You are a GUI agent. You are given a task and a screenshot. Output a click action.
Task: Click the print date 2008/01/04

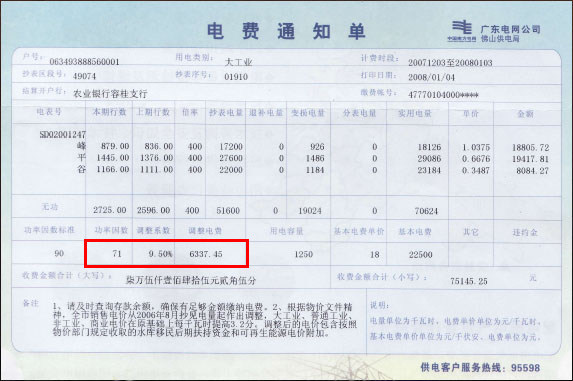coord(432,77)
